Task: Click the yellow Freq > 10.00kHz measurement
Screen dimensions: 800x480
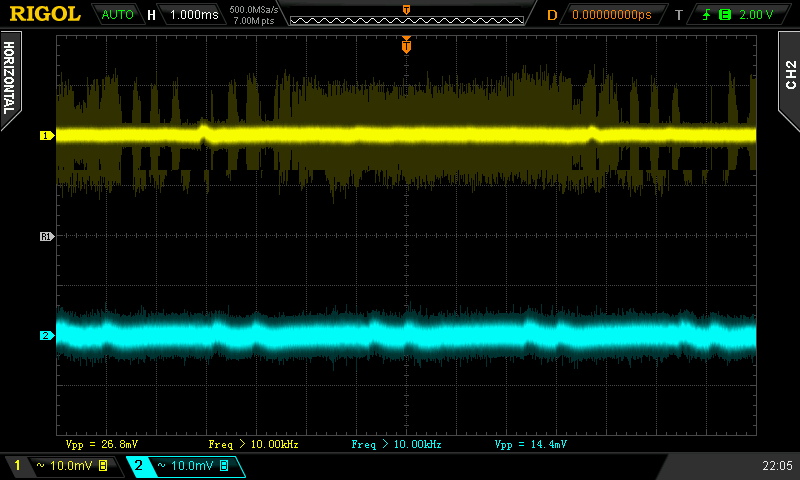Action: (253, 444)
